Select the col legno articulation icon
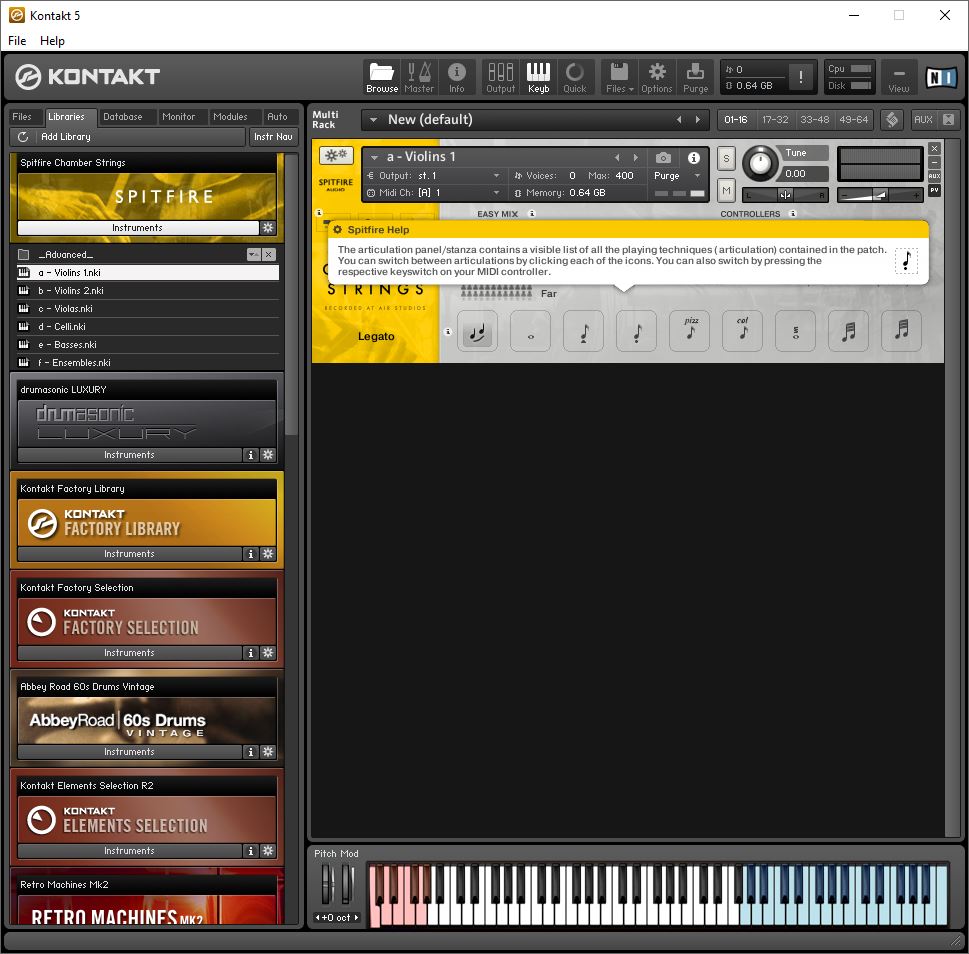The image size is (969, 954). [x=742, y=331]
